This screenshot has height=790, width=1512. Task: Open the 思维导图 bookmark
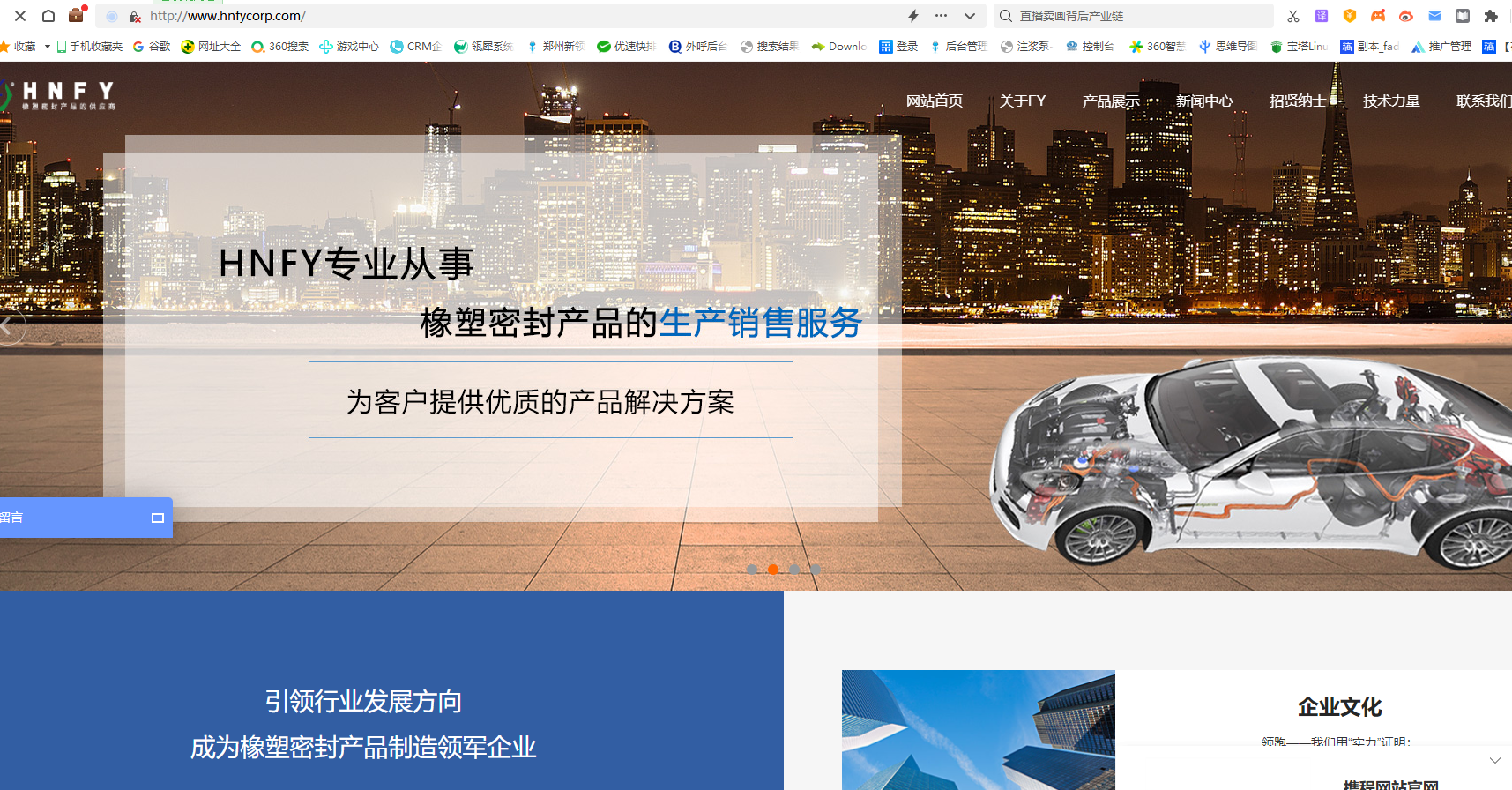tap(1228, 47)
